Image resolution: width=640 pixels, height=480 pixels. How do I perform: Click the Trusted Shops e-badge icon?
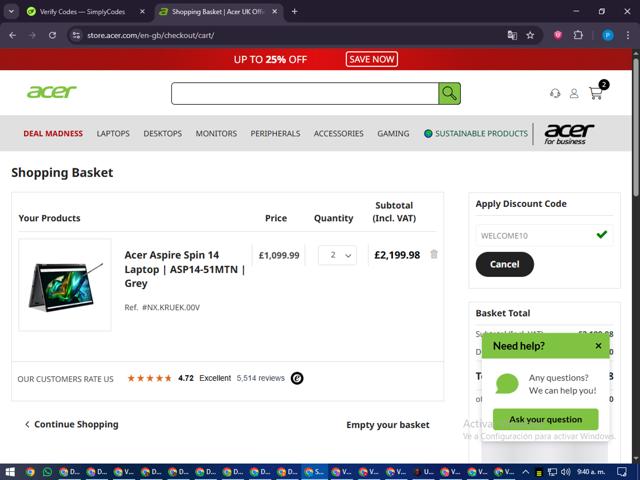297,378
